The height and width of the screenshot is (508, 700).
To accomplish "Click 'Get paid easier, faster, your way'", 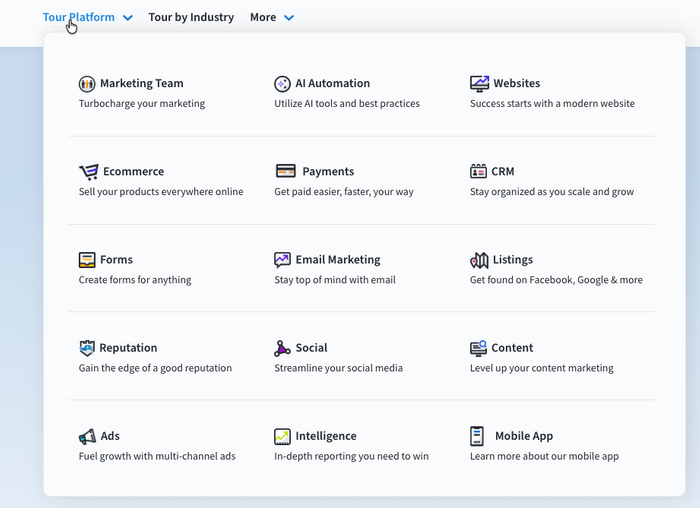I will coord(344,192).
